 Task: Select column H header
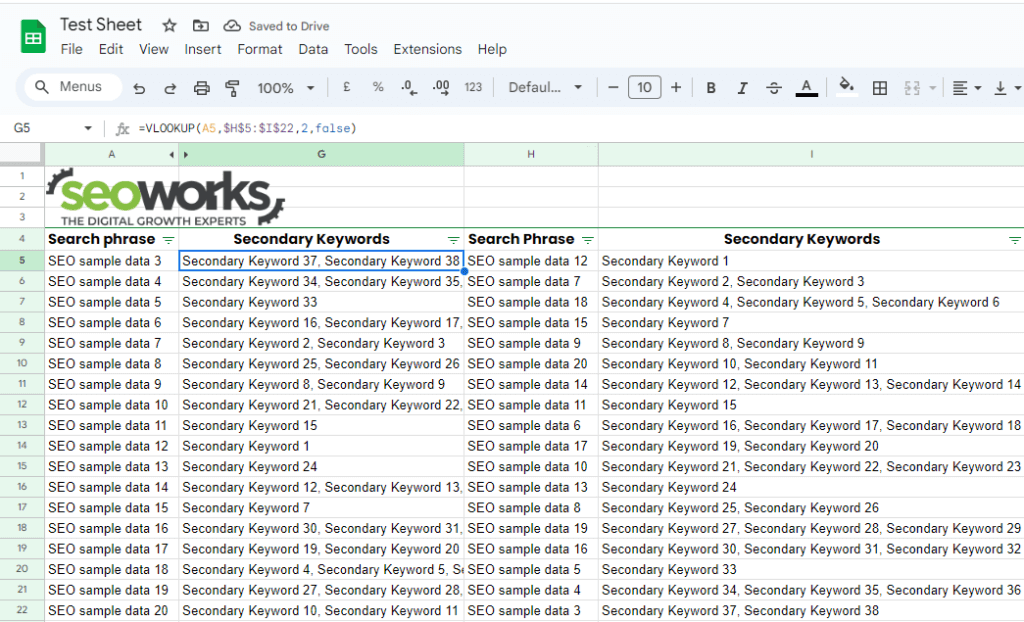point(531,154)
